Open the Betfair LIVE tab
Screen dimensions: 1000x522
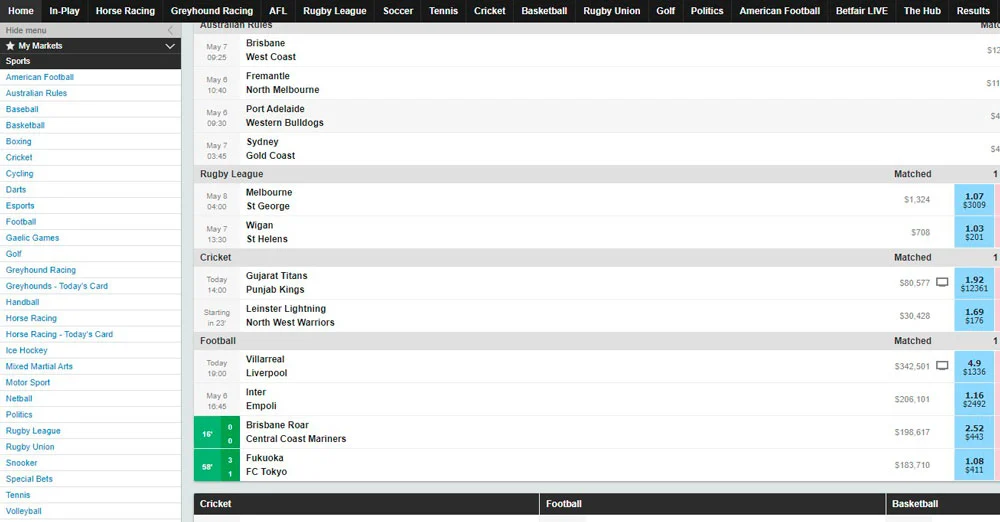(862, 11)
